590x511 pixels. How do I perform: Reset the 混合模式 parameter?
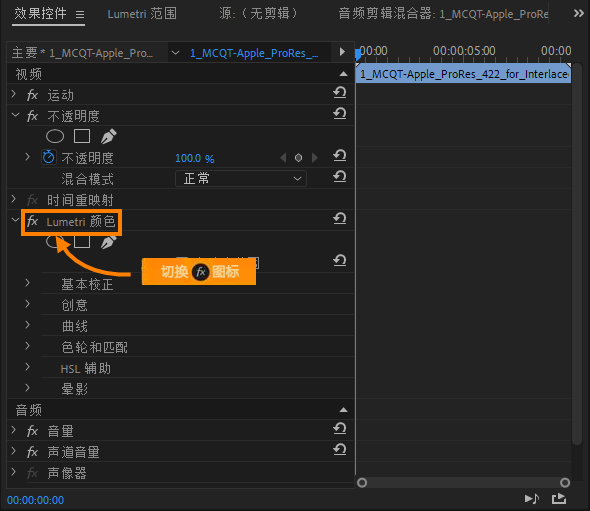coord(340,177)
